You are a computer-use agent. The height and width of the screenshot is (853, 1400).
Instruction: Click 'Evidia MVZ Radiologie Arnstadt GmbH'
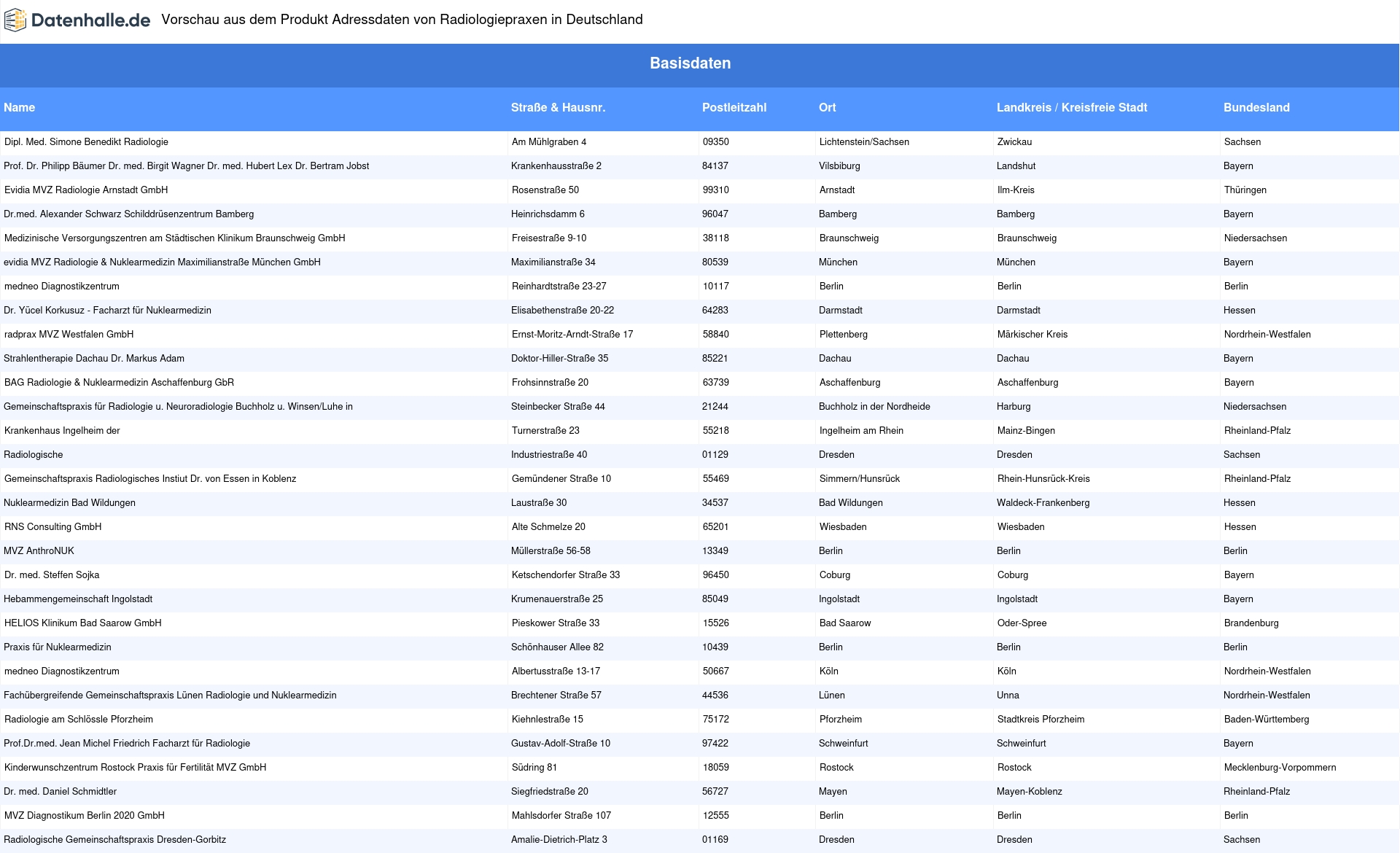pyautogui.click(x=86, y=190)
